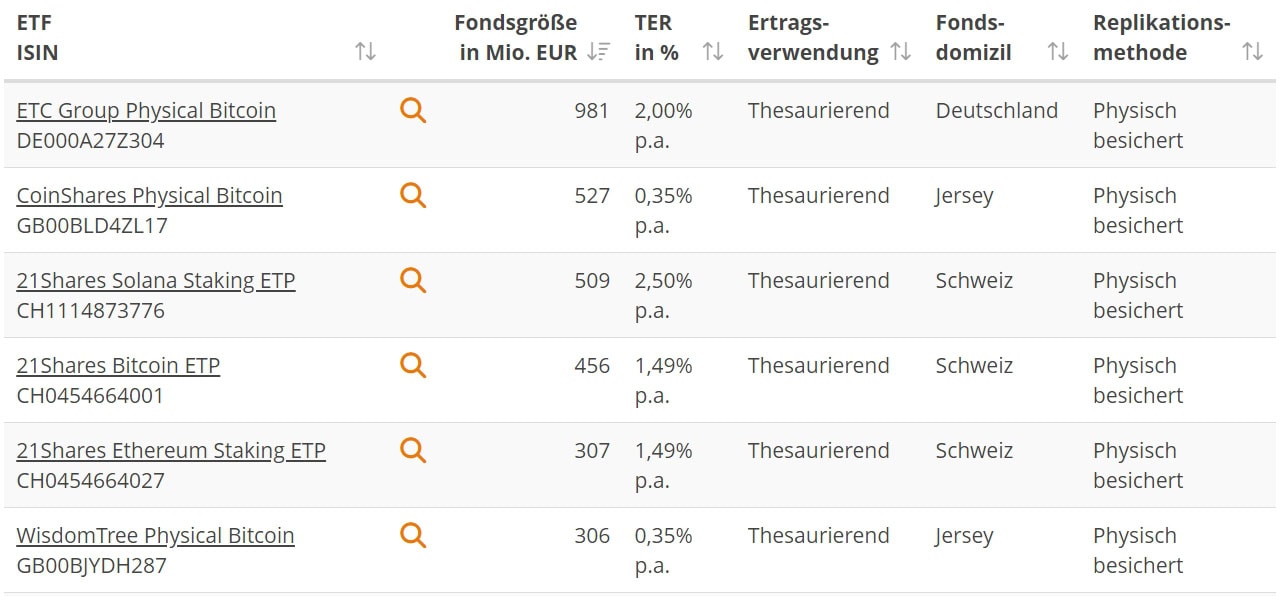Screen dimensions: 1279x596
Task: Sort table by TER in % arrows
Action: pyautogui.click(x=713, y=52)
